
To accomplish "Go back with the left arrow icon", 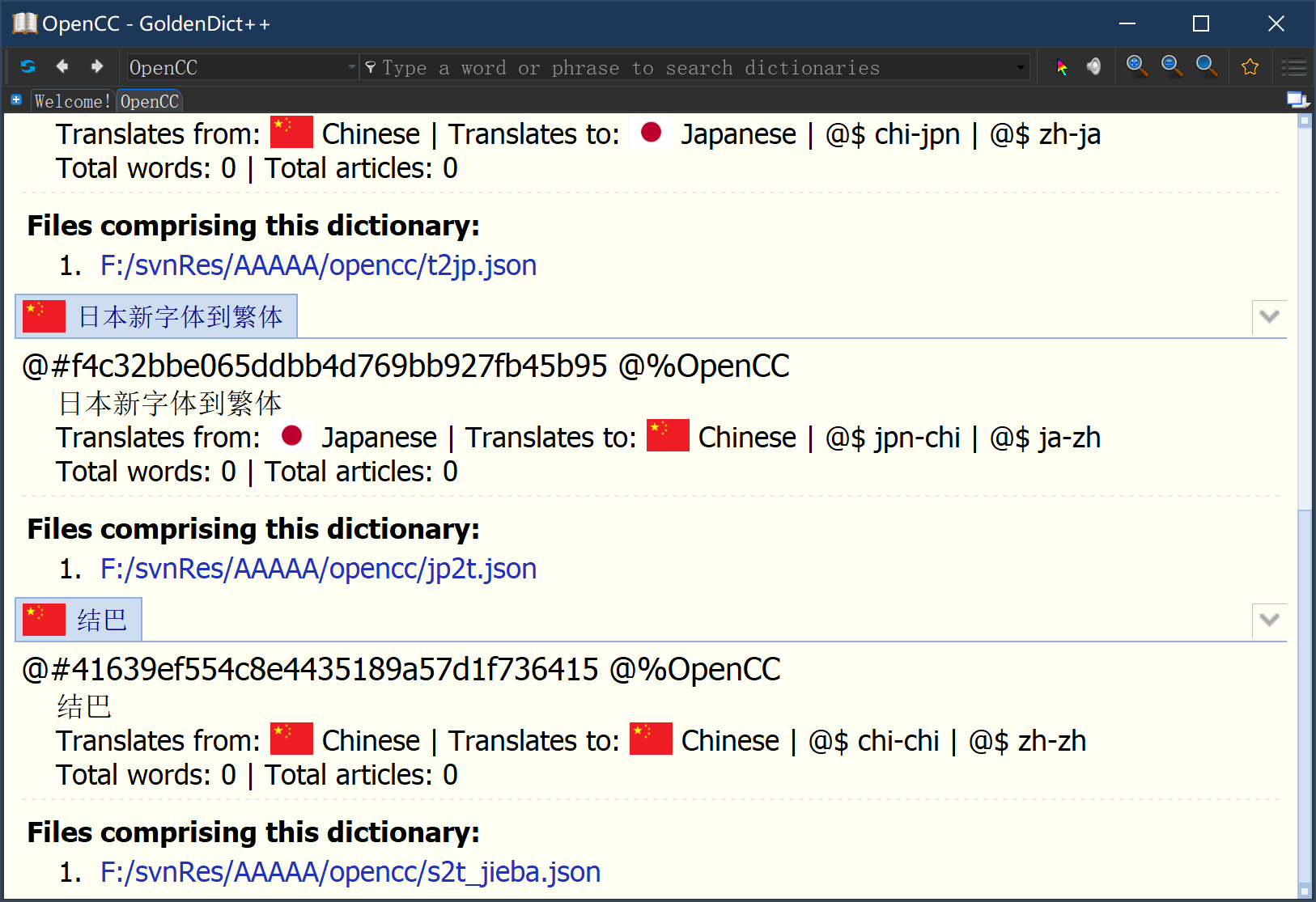I will 62,67.
